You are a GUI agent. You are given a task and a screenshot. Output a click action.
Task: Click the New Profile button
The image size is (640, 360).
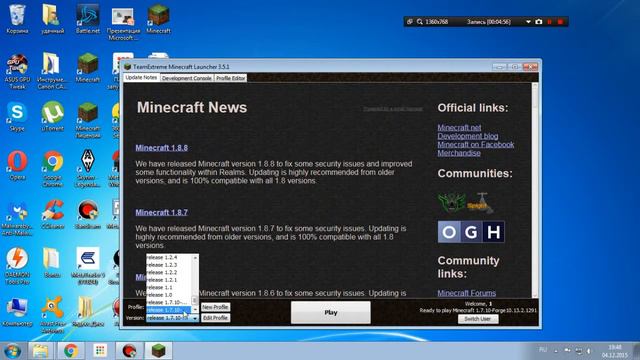[x=216, y=307]
